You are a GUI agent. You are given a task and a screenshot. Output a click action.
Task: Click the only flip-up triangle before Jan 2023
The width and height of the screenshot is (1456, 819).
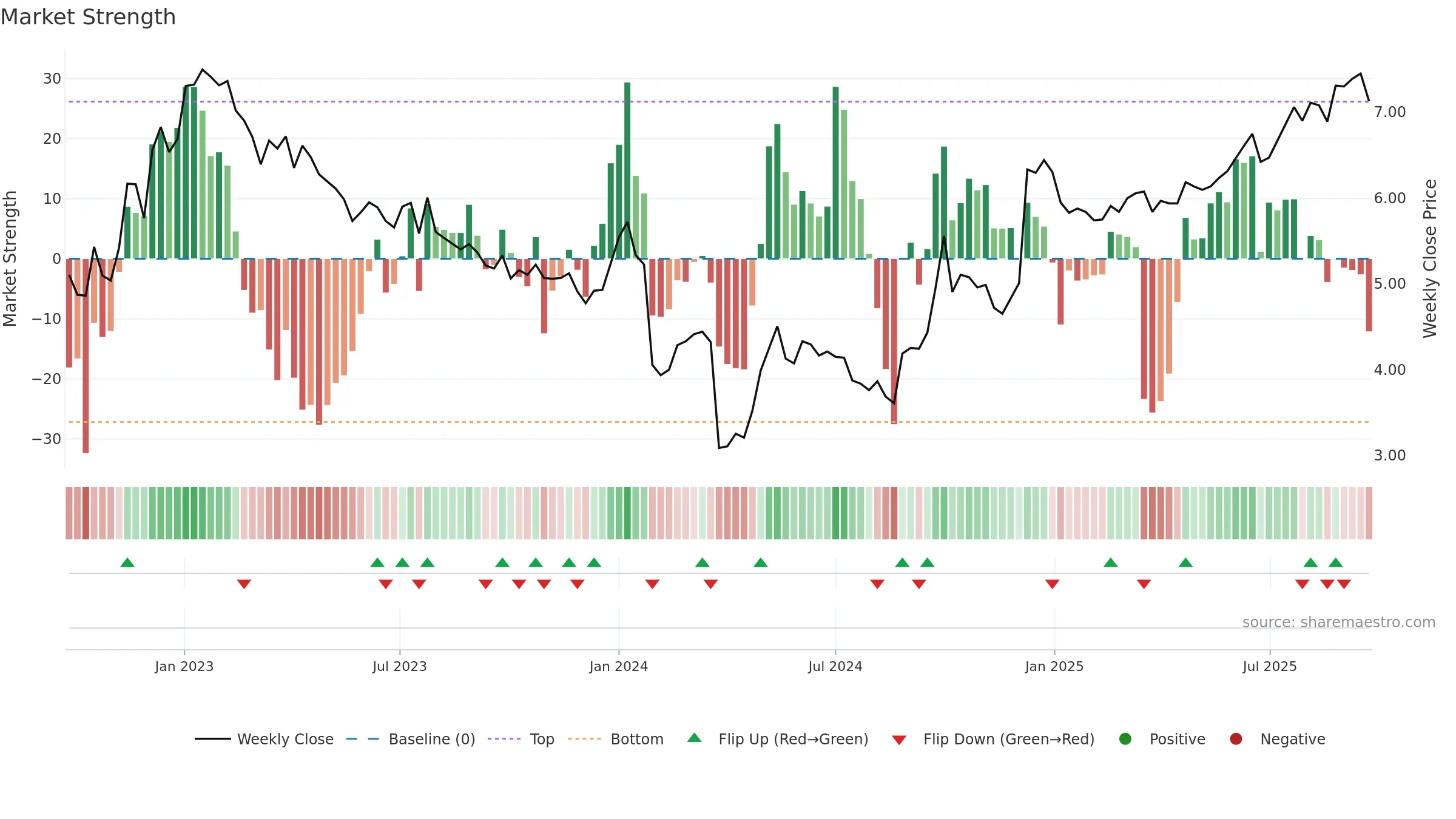(127, 562)
